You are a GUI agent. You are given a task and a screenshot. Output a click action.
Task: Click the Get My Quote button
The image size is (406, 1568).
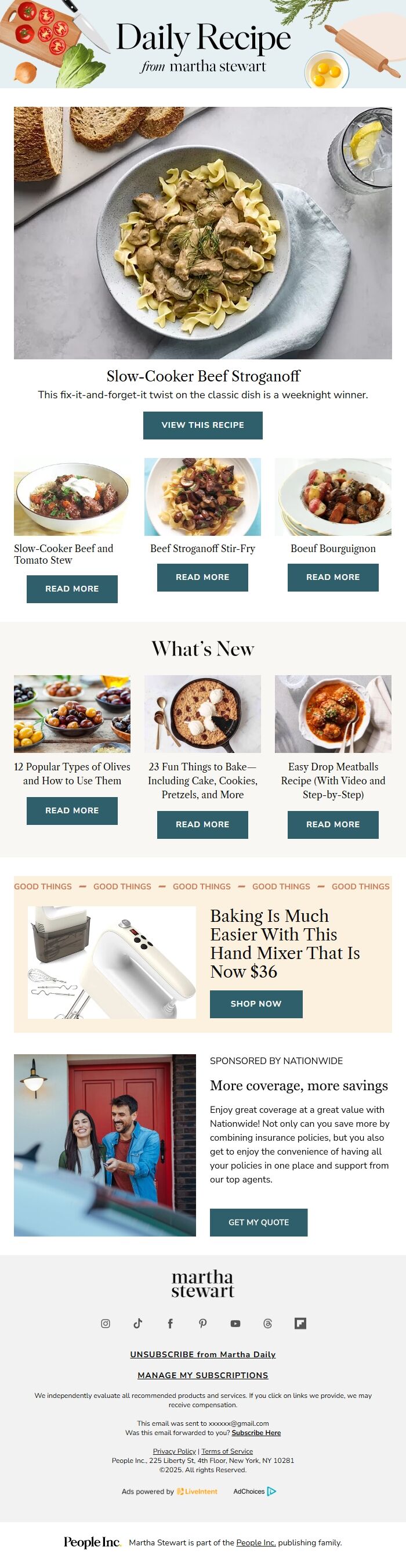click(x=259, y=1222)
